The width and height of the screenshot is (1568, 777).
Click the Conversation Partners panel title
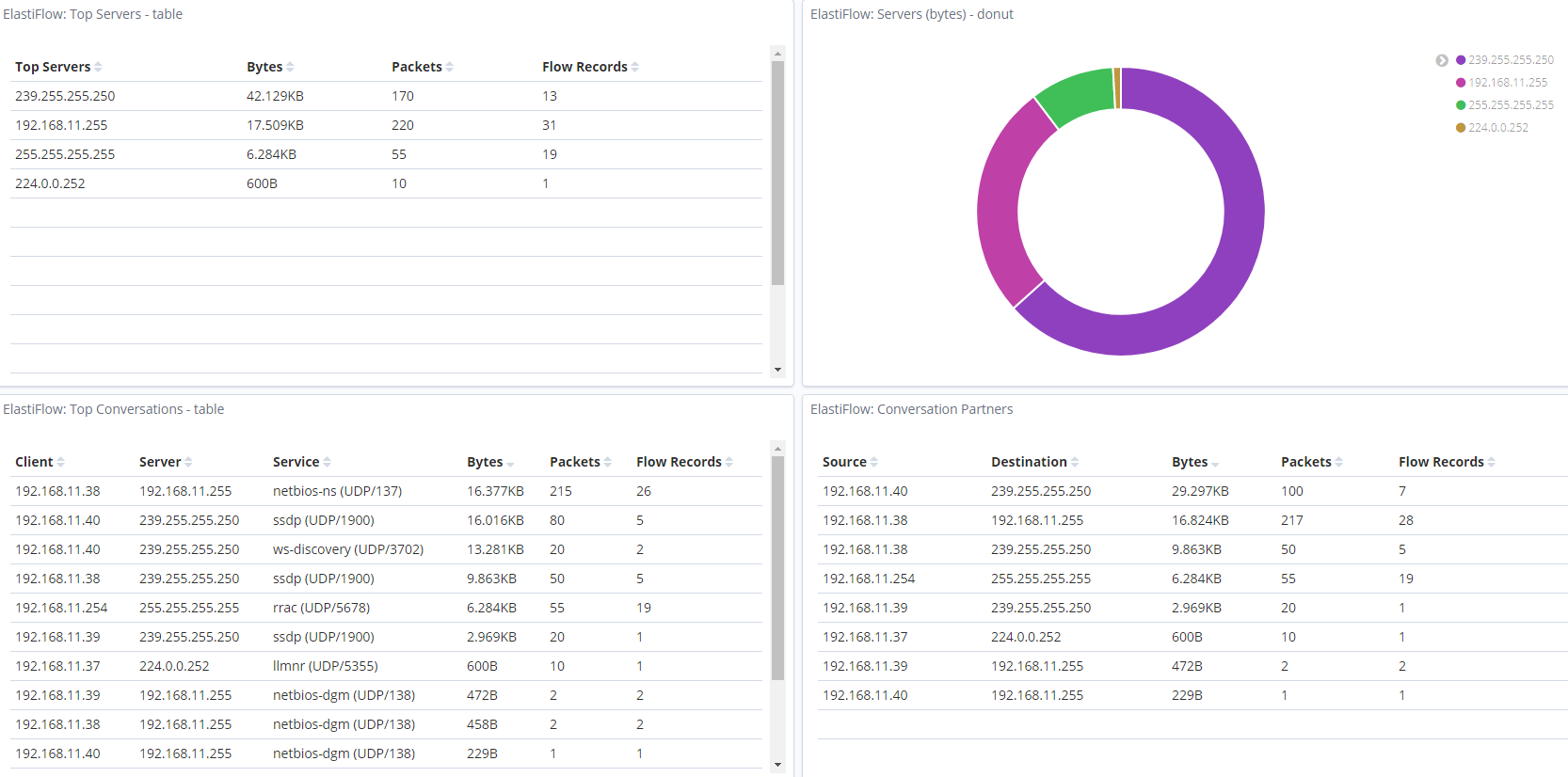[911, 409]
